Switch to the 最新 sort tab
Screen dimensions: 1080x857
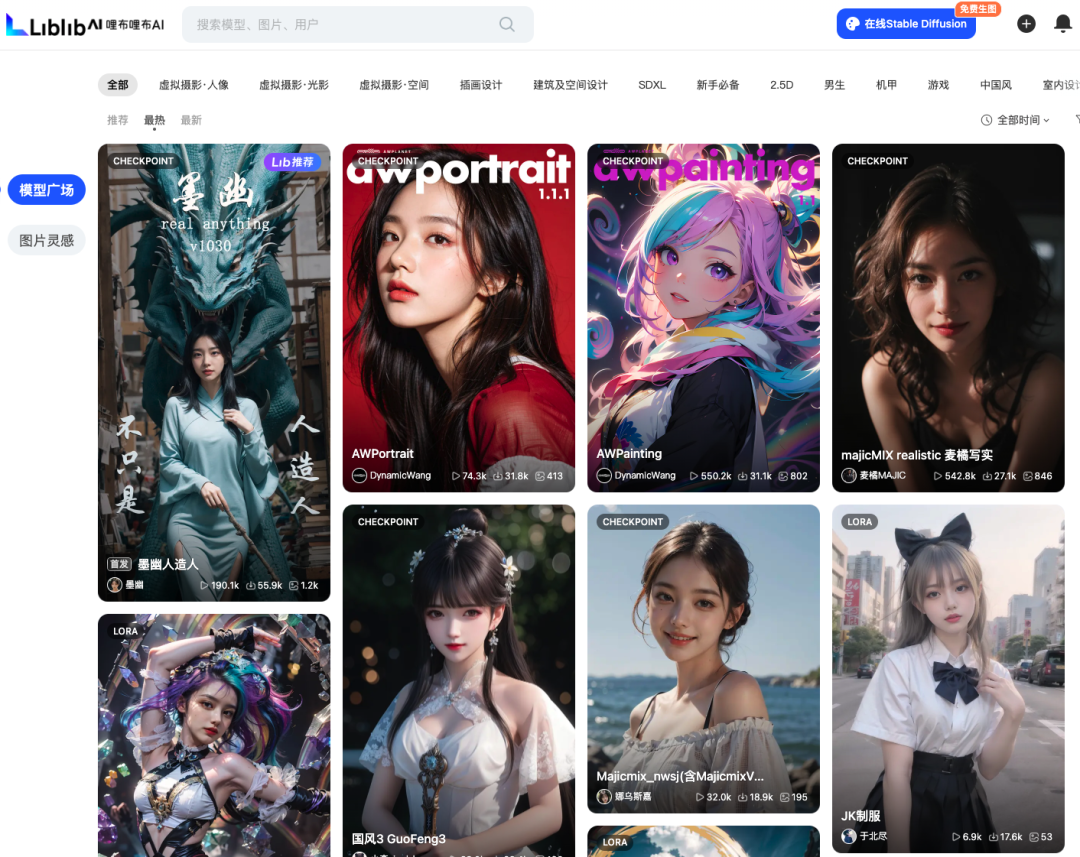click(x=190, y=119)
